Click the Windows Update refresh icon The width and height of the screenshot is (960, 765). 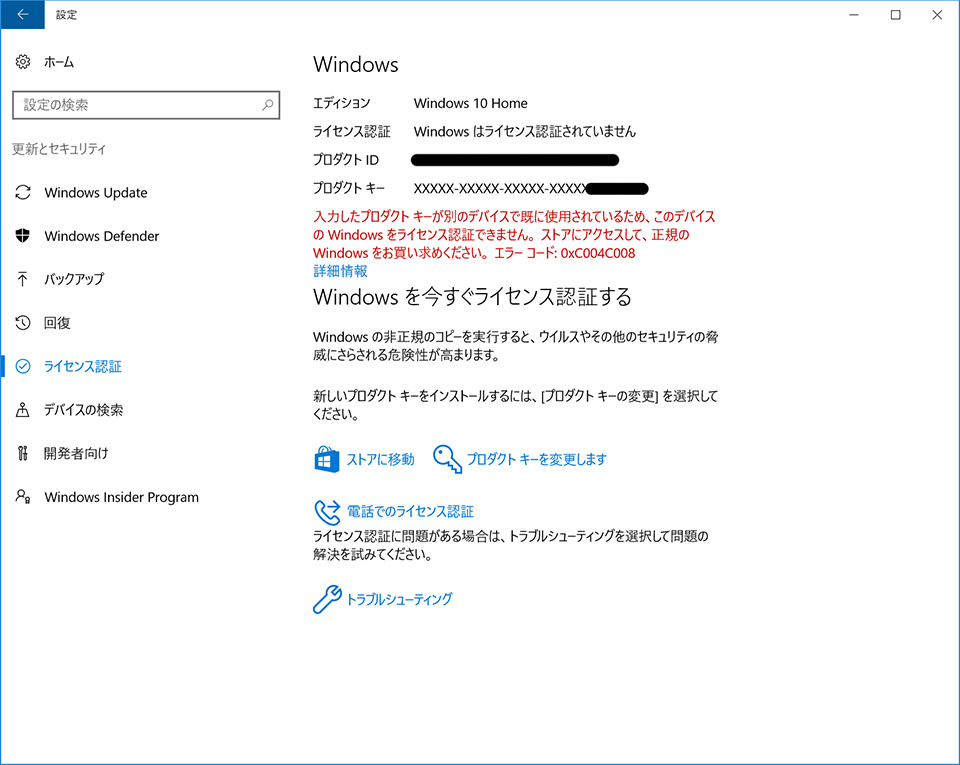(23, 193)
